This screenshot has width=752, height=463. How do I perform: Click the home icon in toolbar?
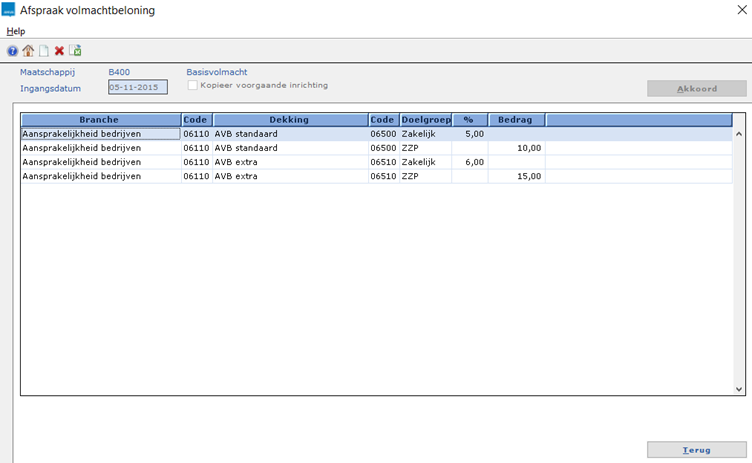[x=28, y=51]
